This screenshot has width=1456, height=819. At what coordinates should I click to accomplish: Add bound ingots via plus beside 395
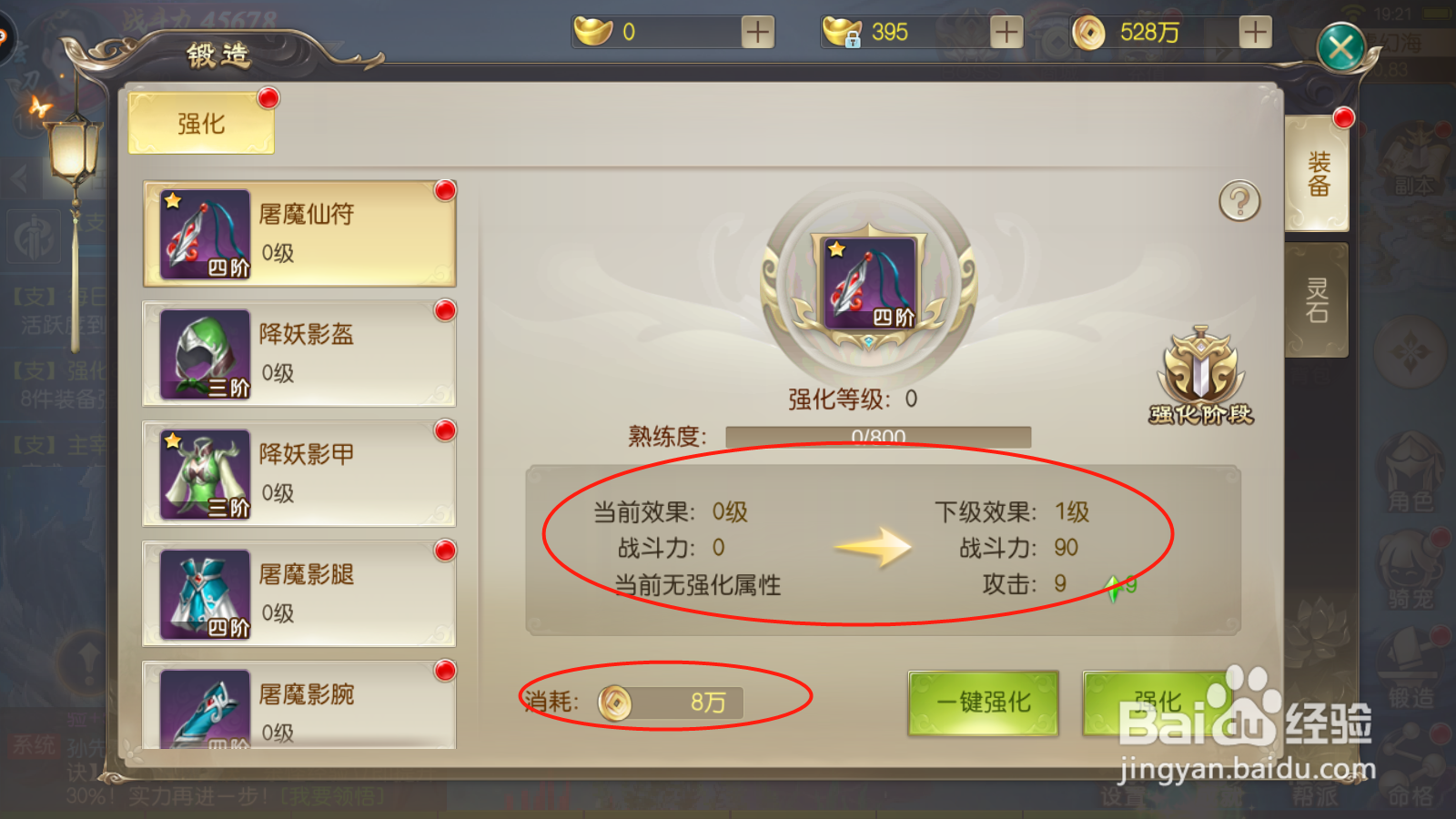click(x=1006, y=32)
